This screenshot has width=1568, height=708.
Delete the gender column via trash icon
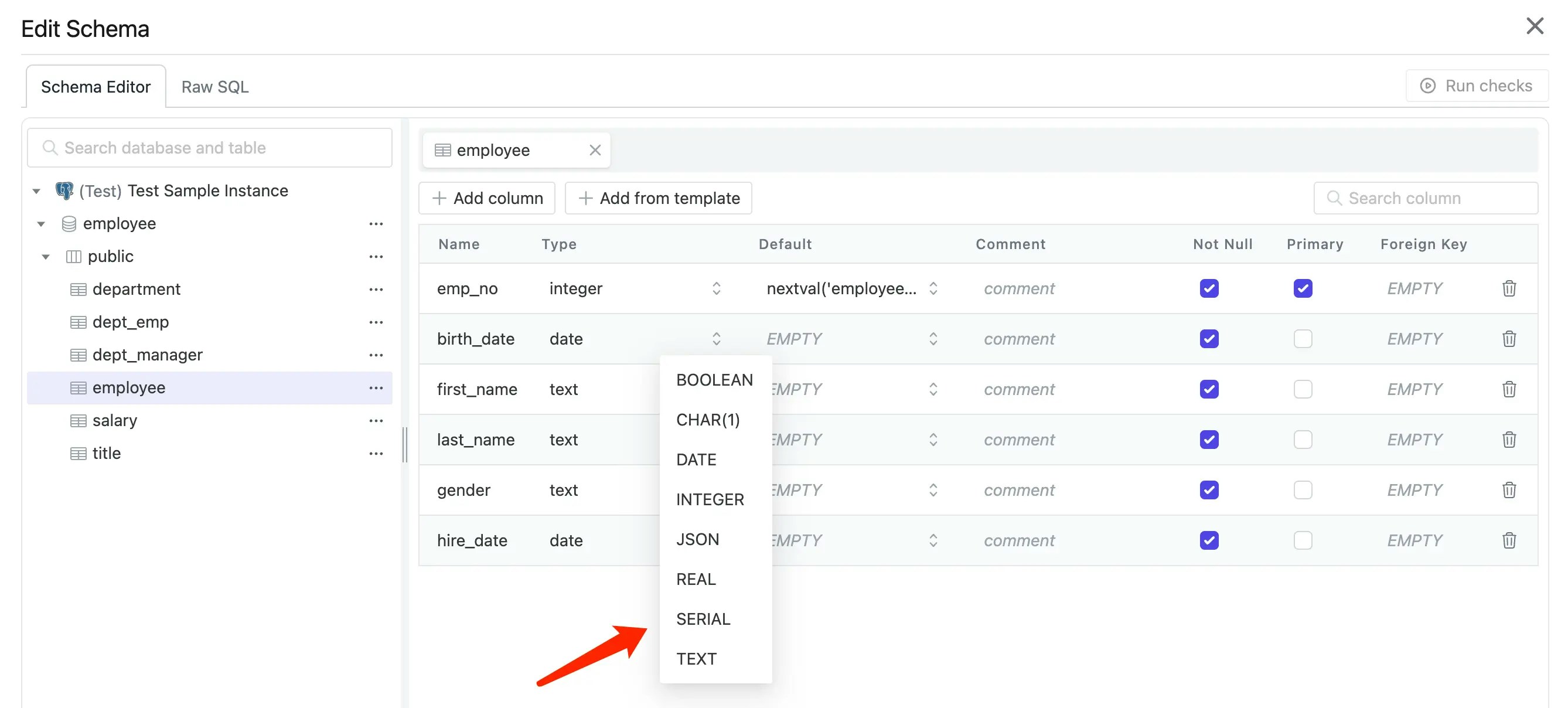coord(1508,490)
